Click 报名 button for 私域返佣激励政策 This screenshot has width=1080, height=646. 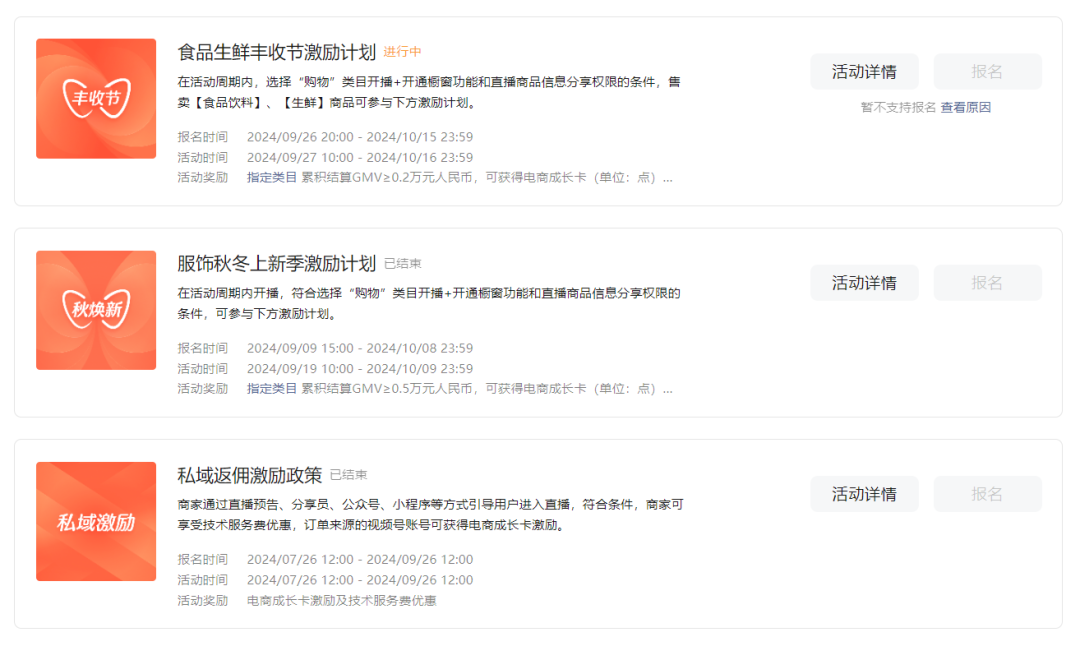coord(987,494)
